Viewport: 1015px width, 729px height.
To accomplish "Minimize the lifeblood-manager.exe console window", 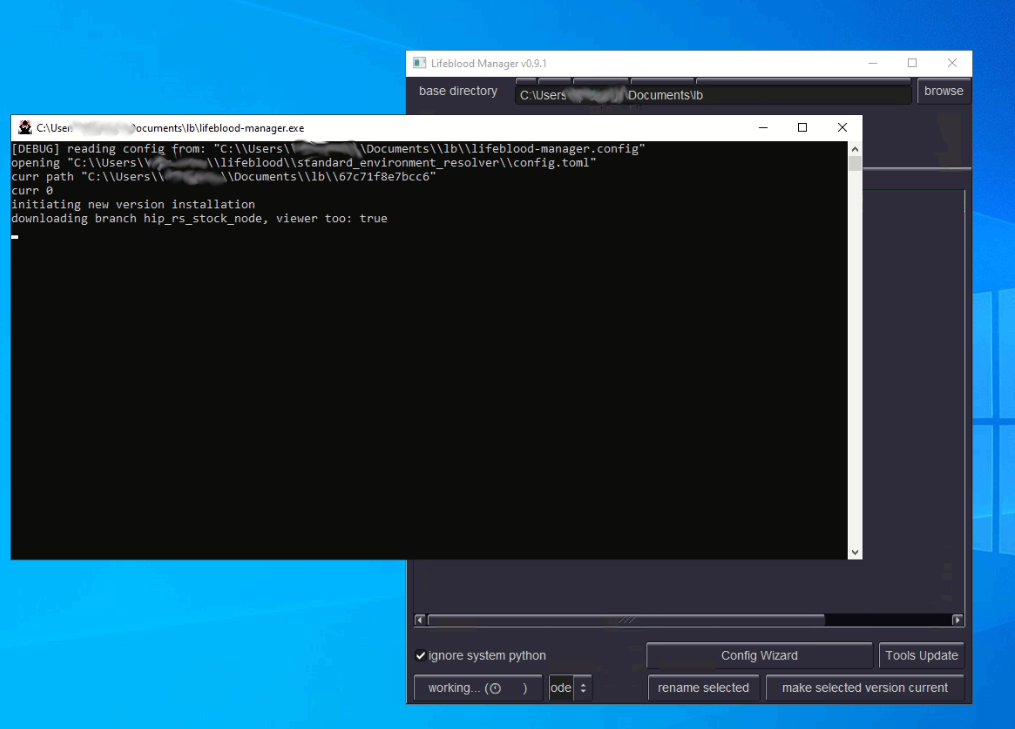I will [764, 128].
